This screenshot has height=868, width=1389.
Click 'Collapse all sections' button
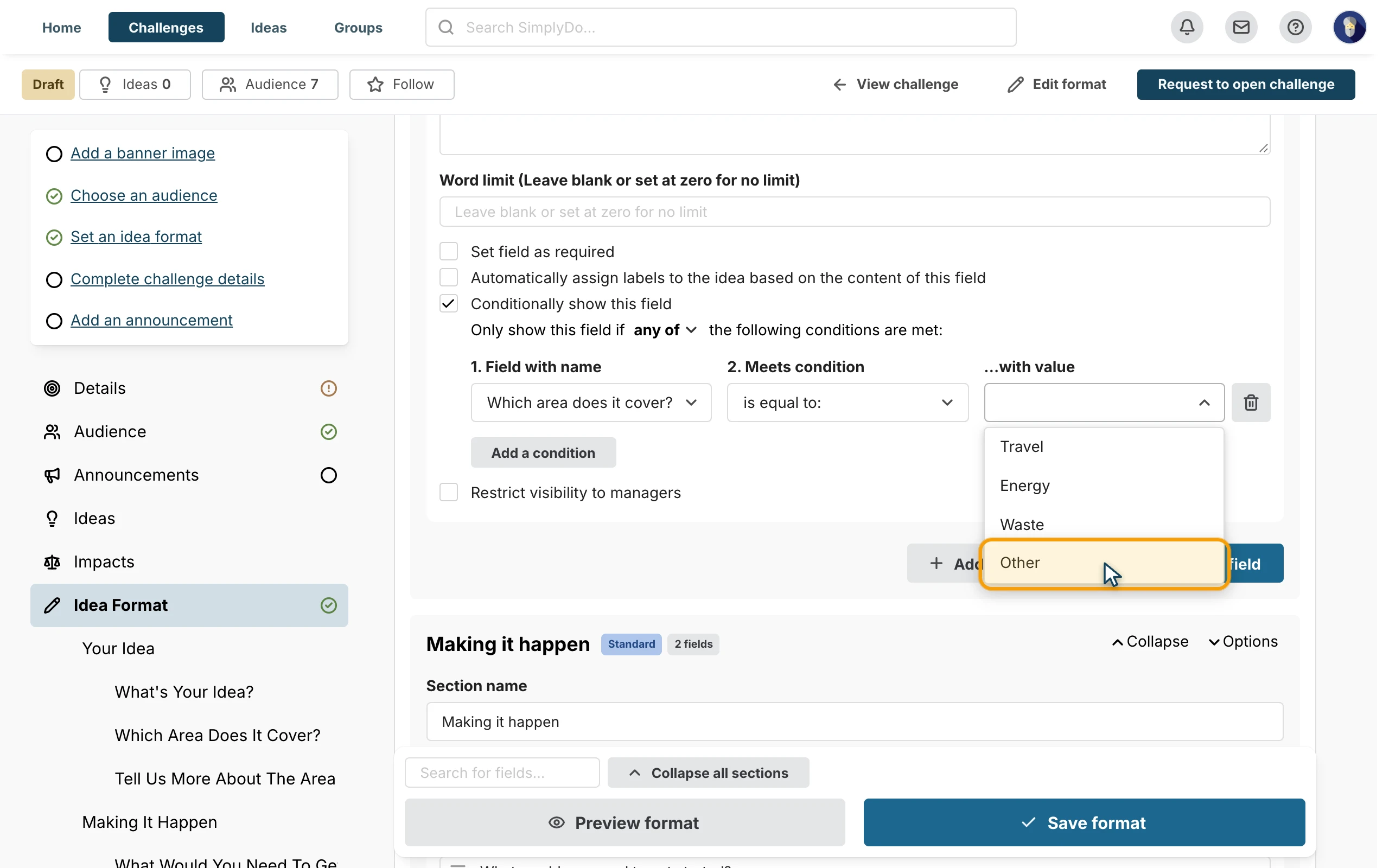pos(708,773)
